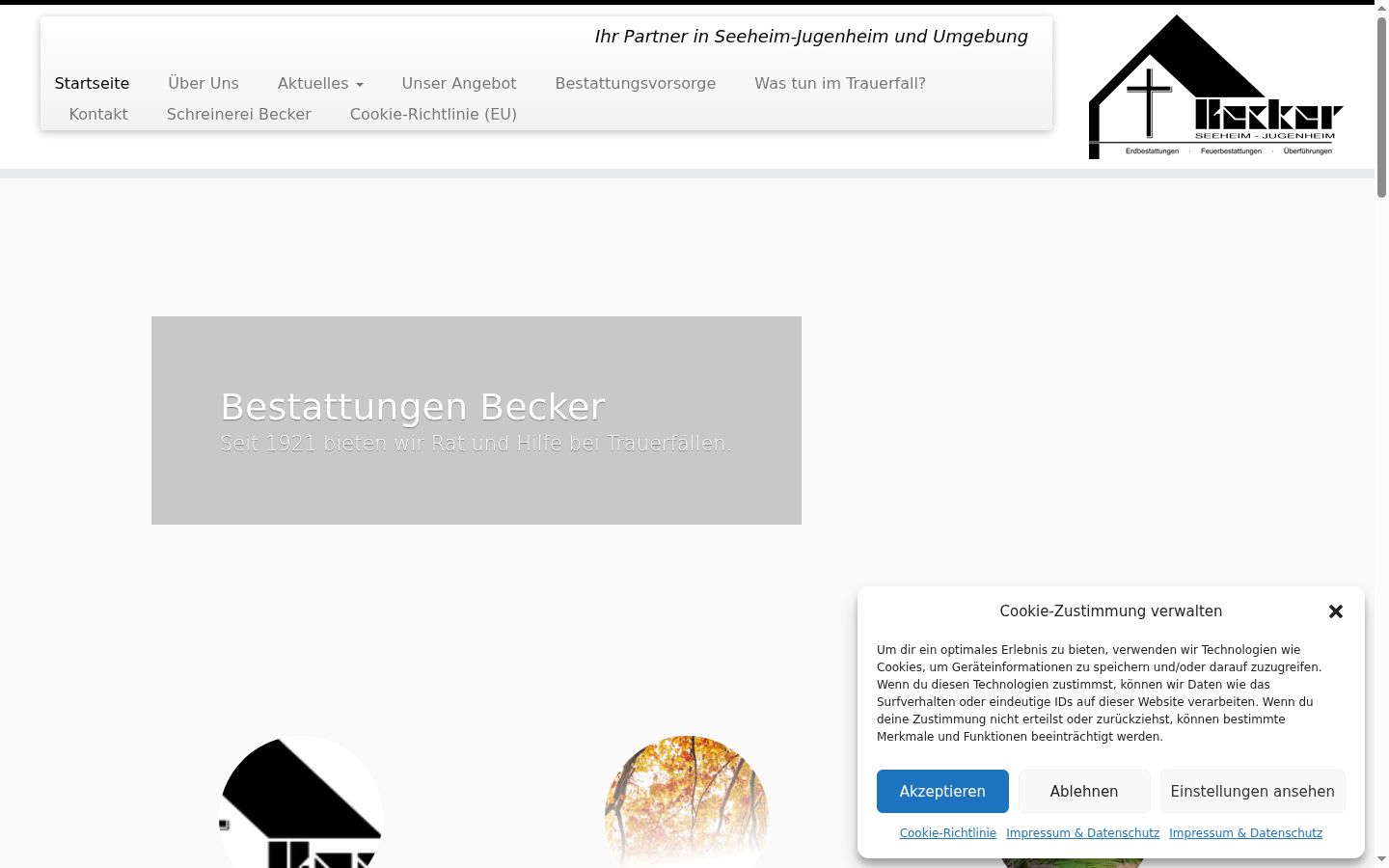Go to the Über Uns page
The height and width of the screenshot is (868, 1389).
pyautogui.click(x=204, y=84)
